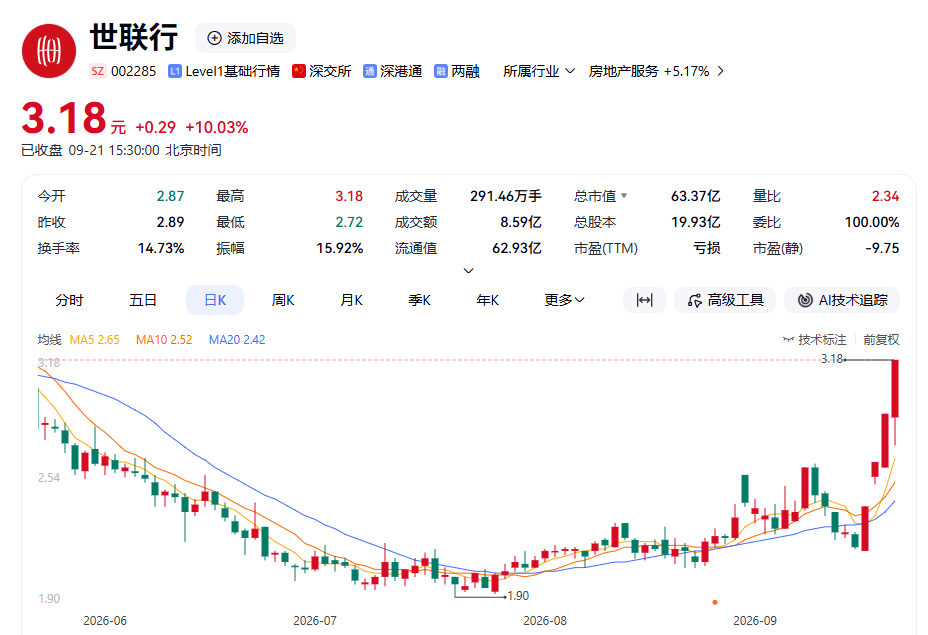The height and width of the screenshot is (635, 928).
Task: Click the 1.90 low price marker on chart
Action: [518, 596]
